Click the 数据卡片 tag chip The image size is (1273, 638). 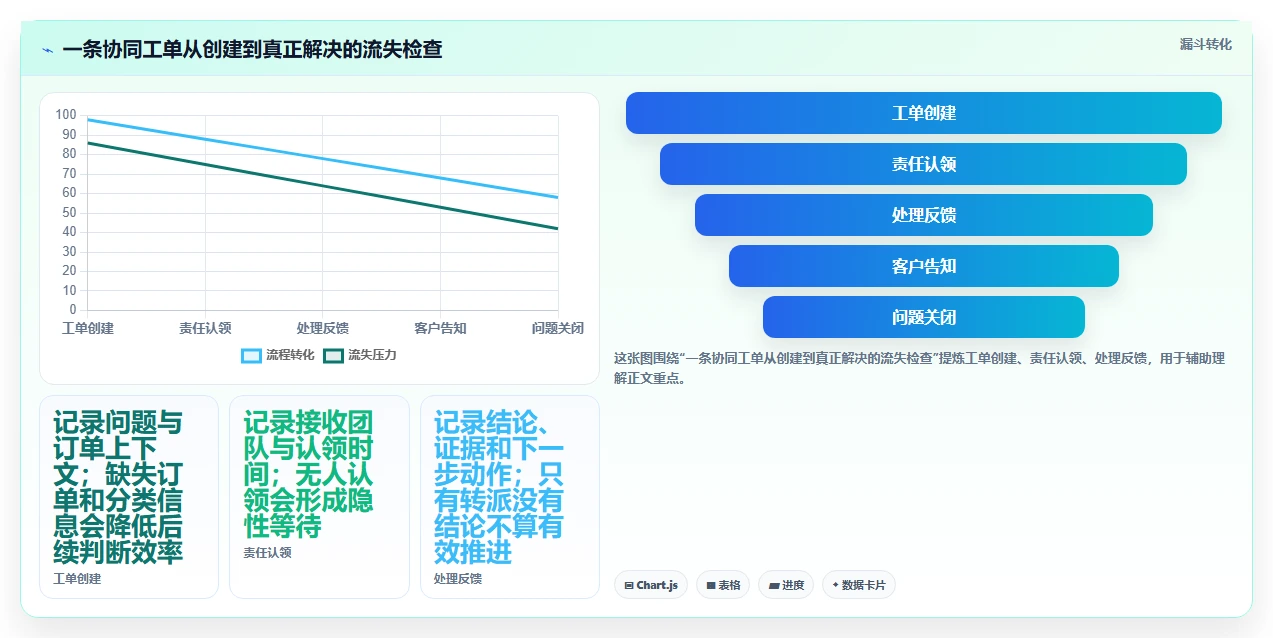[x=858, y=585]
